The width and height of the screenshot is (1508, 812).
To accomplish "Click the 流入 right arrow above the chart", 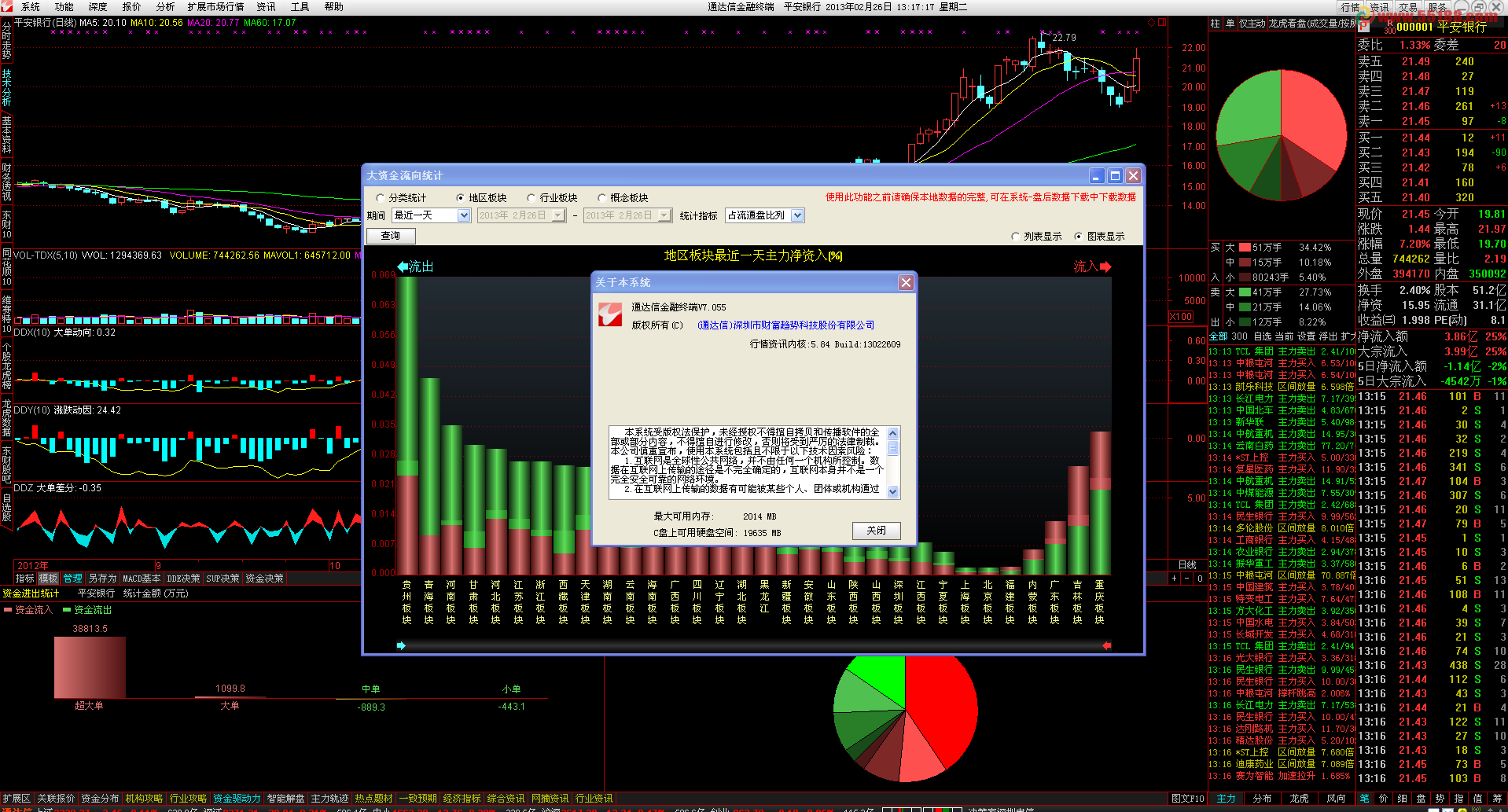I will (1105, 266).
